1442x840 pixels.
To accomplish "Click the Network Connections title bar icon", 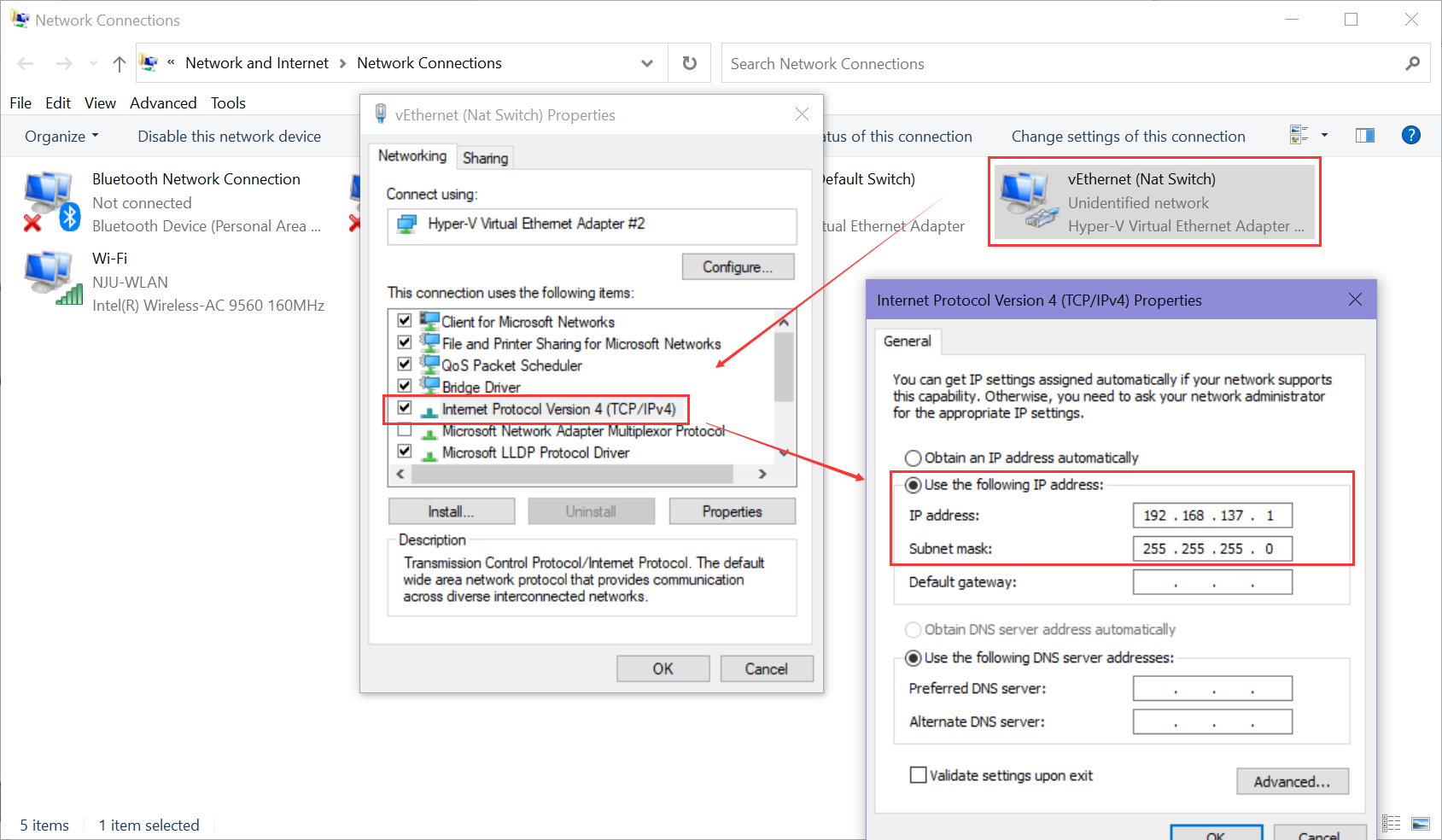I will point(20,19).
